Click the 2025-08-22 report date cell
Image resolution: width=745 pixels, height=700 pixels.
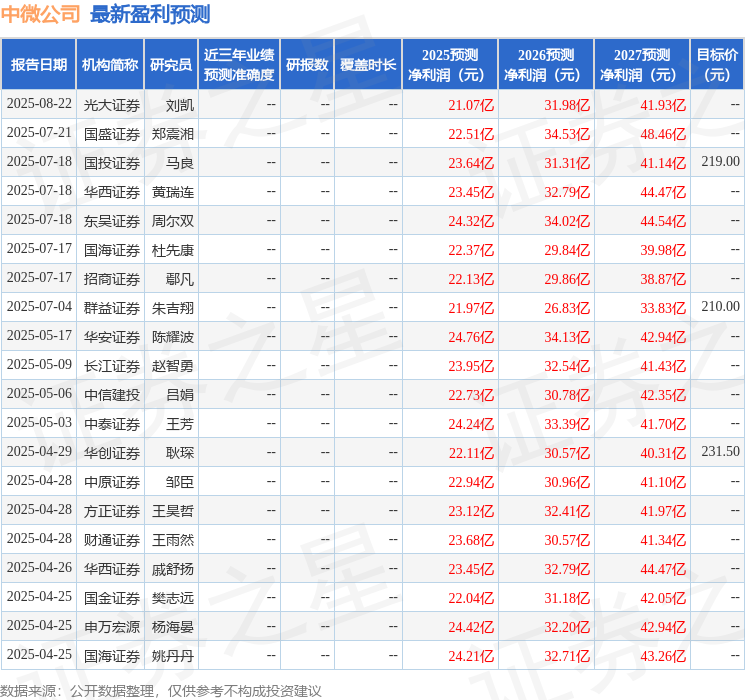tap(39, 104)
